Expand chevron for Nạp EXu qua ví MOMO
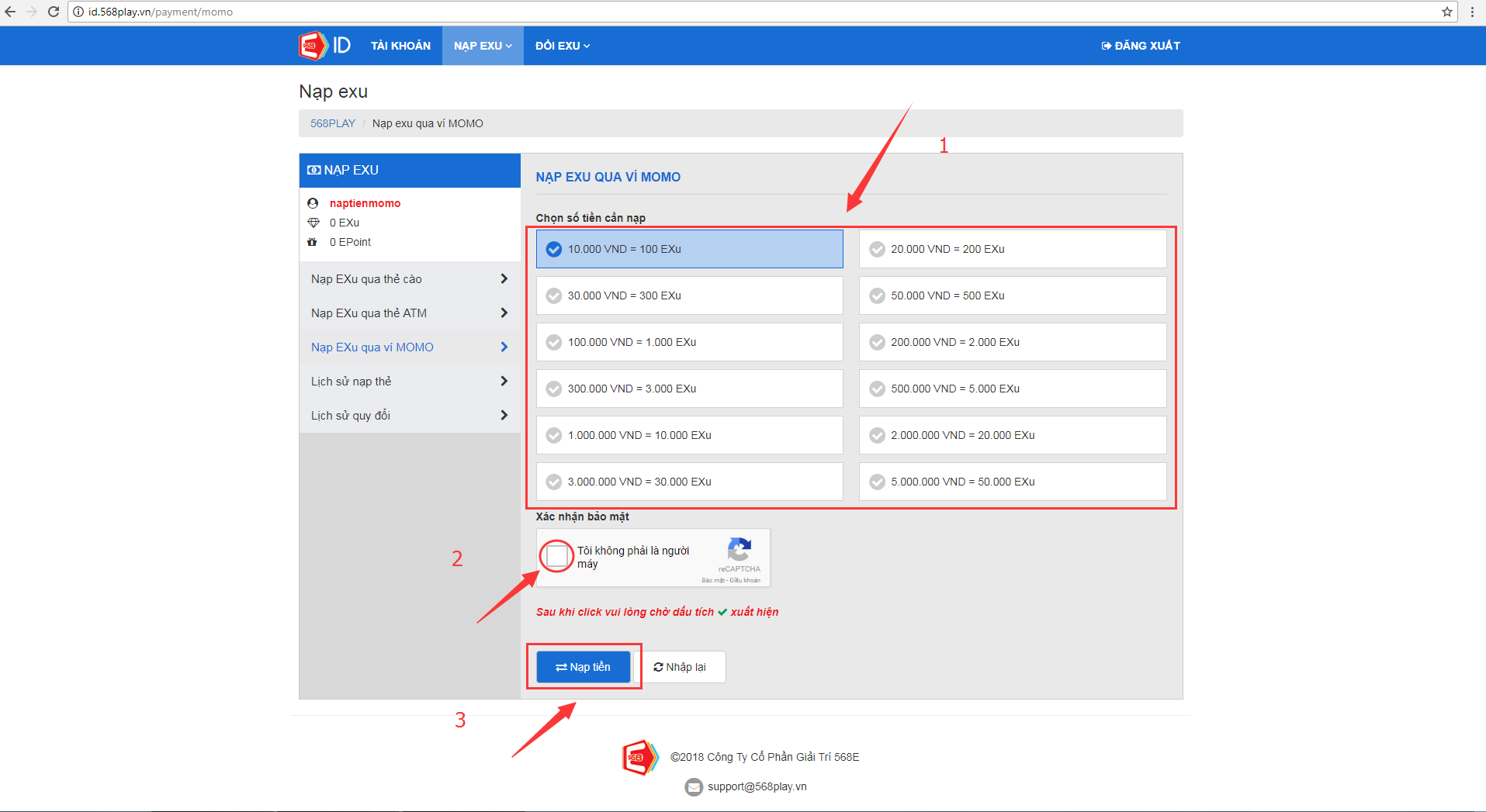The image size is (1486, 812). pos(504,347)
